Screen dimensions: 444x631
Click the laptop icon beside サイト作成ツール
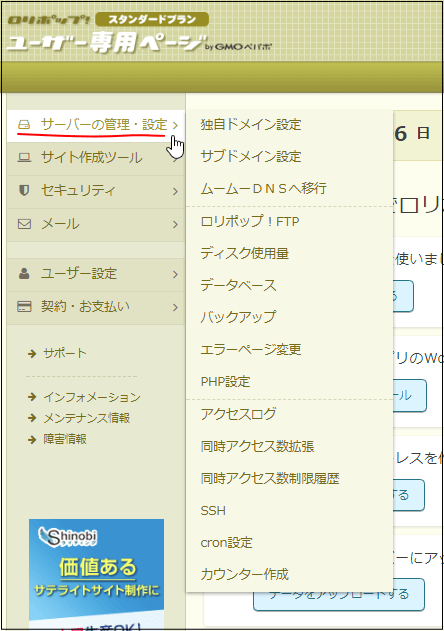(x=24, y=157)
